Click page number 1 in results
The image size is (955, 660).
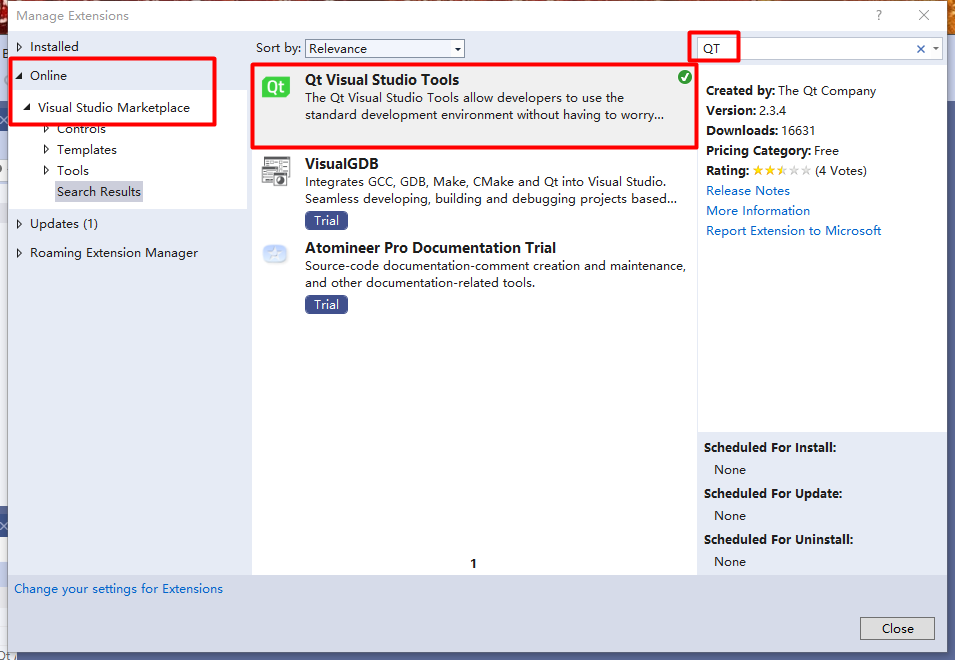(x=473, y=564)
